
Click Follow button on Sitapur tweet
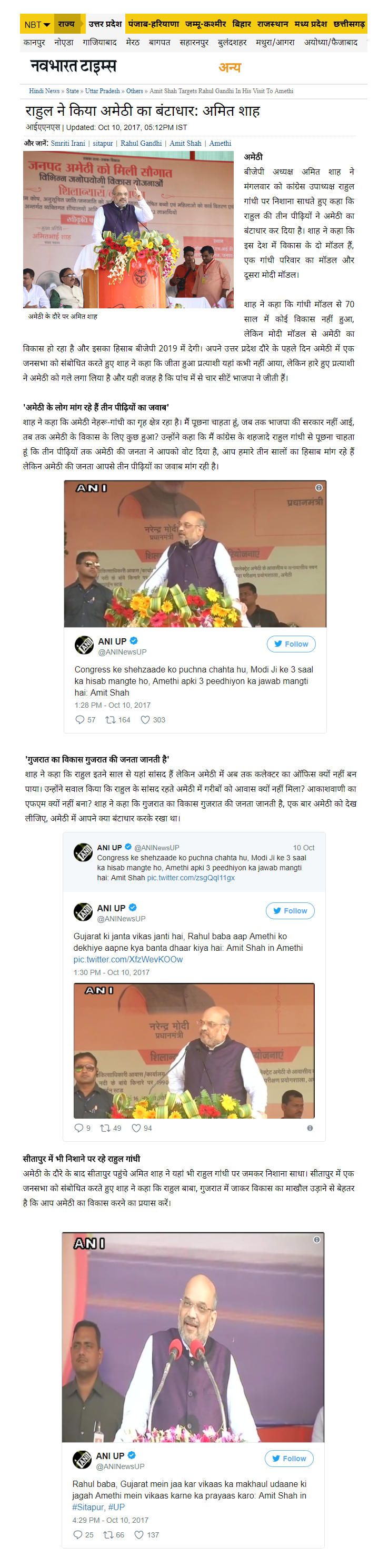point(288,1458)
